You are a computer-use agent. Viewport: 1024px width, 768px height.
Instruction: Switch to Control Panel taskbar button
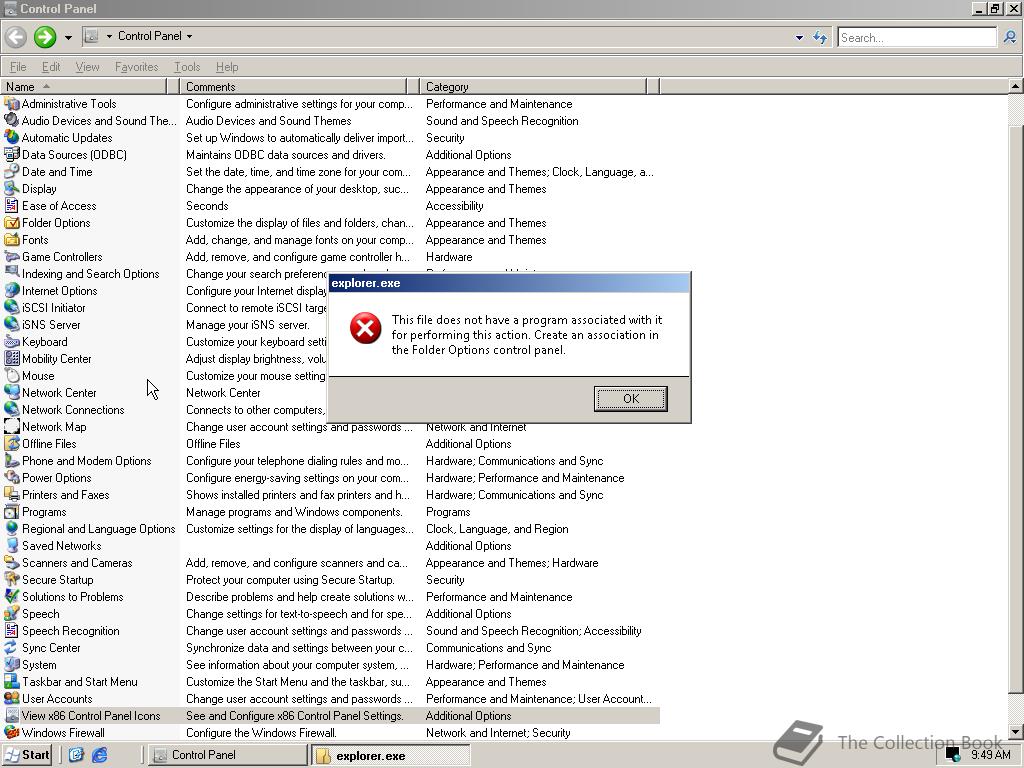[227, 755]
